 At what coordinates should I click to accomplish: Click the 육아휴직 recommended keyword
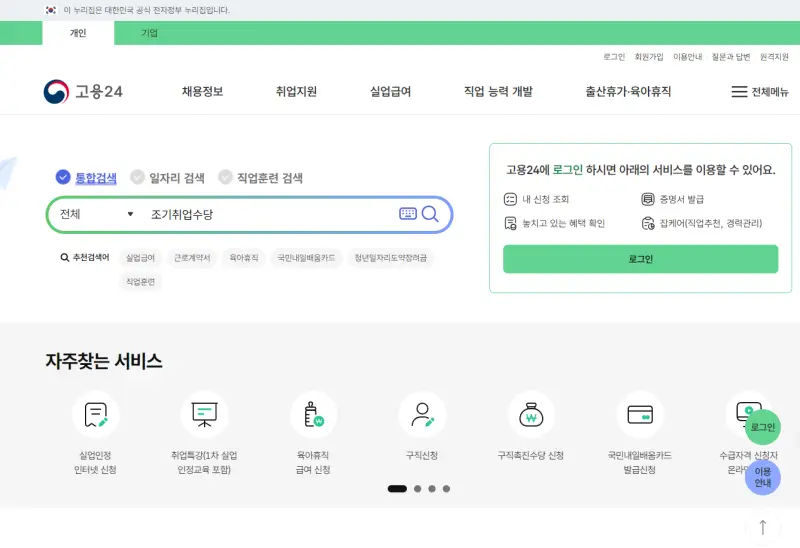point(244,258)
